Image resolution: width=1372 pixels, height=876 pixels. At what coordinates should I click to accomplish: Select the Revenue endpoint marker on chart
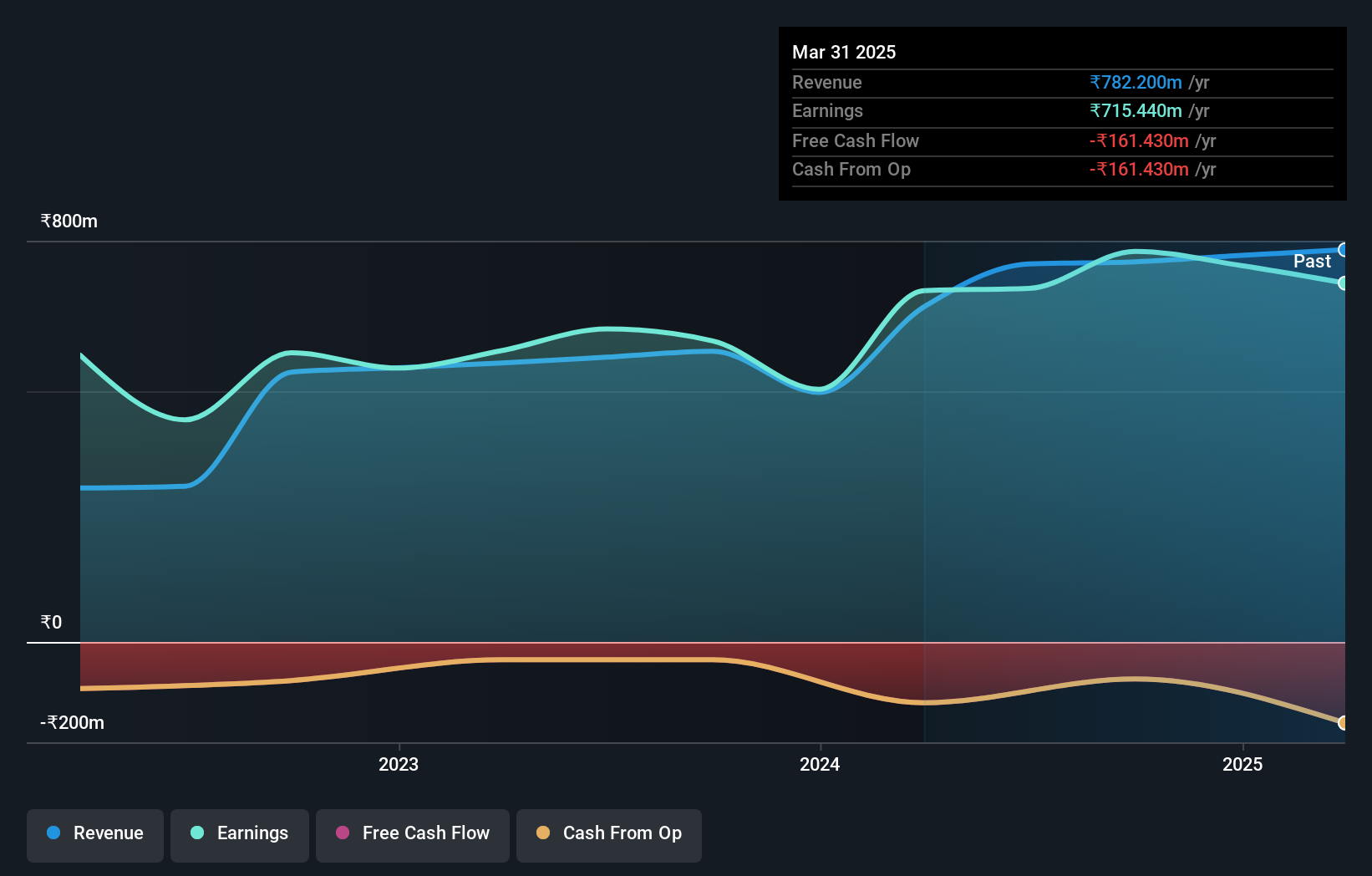click(1343, 250)
